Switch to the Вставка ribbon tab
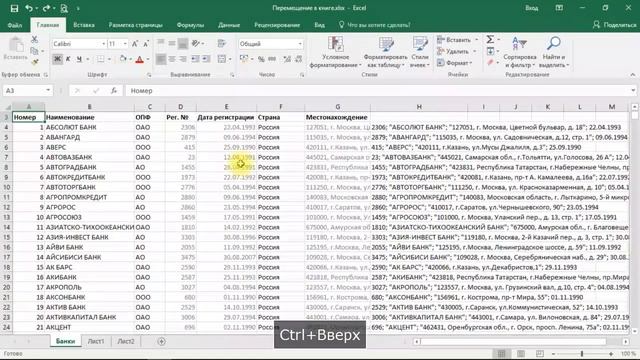 pyautogui.click(x=84, y=25)
